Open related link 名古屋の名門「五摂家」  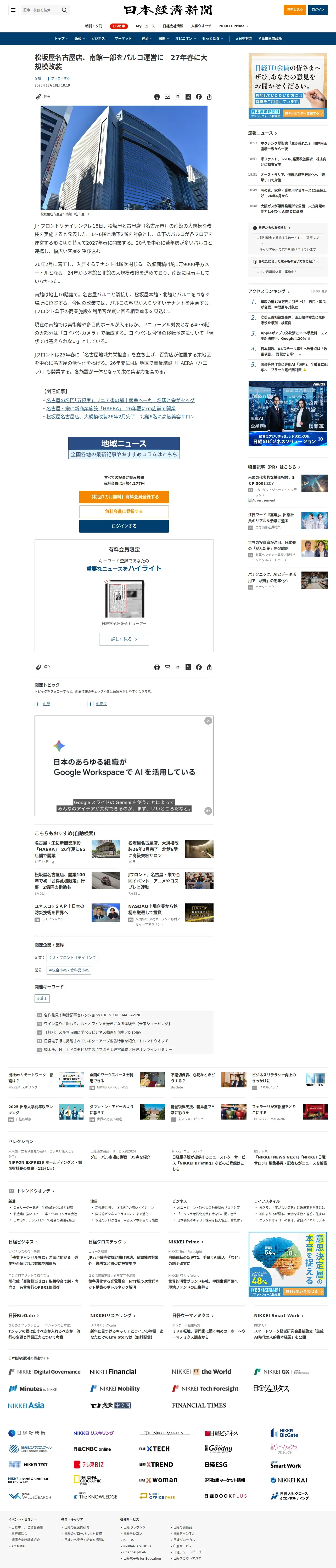pyautogui.click(x=120, y=401)
